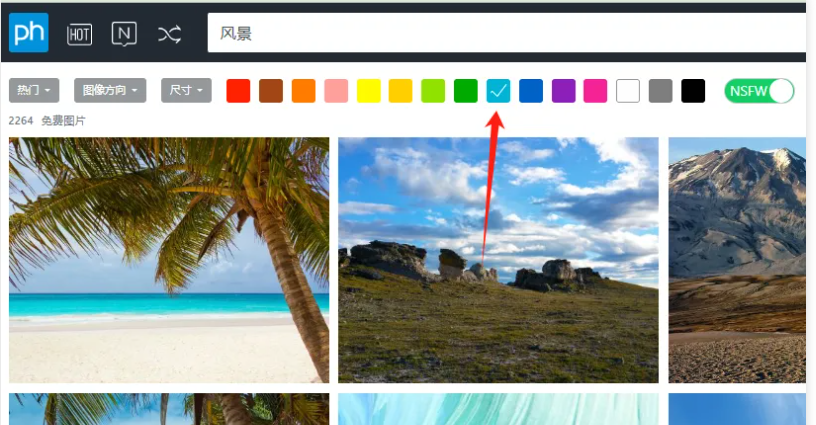The height and width of the screenshot is (425, 816).
Task: Open the 图像方向 orientation dropdown
Action: click(110, 91)
